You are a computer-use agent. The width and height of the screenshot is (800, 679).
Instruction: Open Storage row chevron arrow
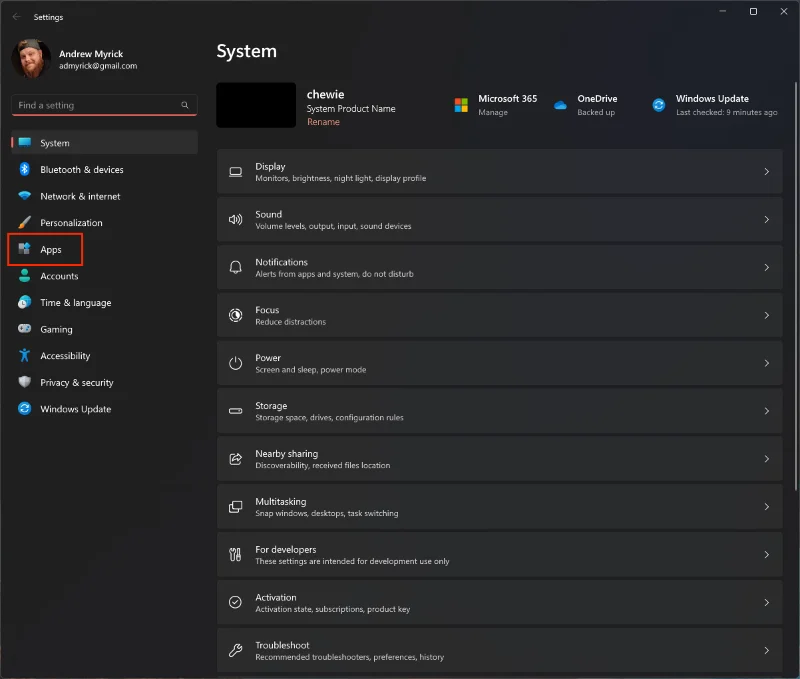coord(766,411)
